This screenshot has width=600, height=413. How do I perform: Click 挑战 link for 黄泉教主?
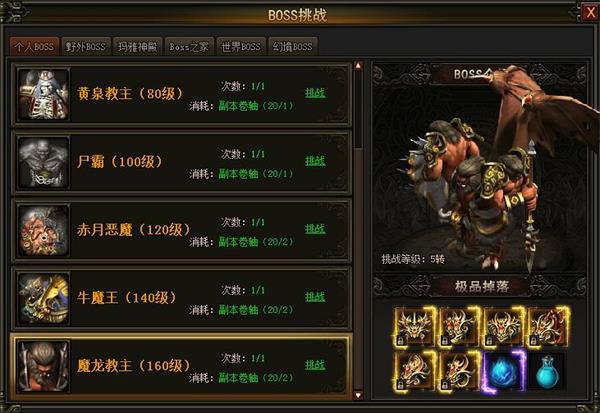315,93
